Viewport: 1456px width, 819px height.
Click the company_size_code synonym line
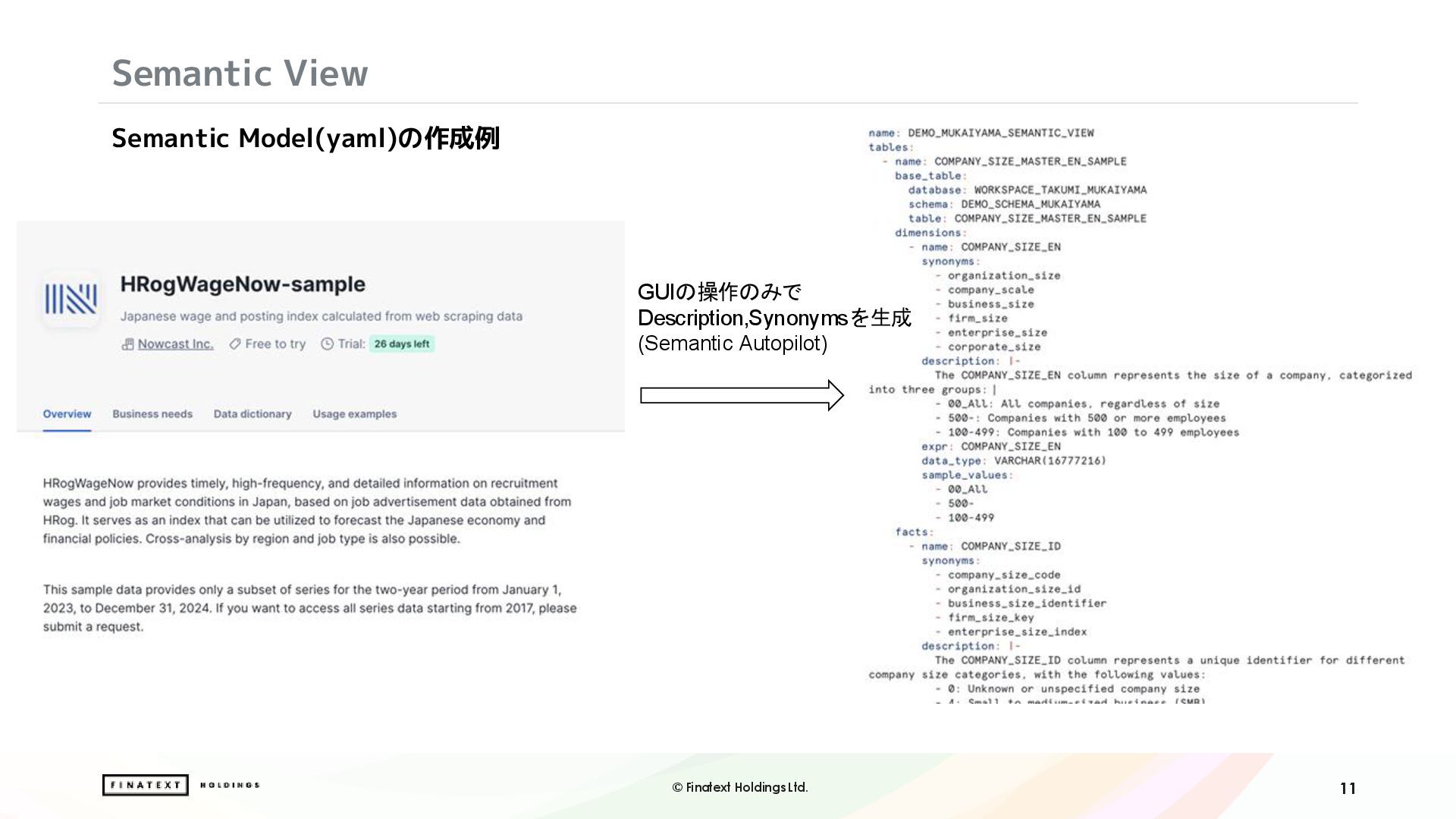(998, 575)
